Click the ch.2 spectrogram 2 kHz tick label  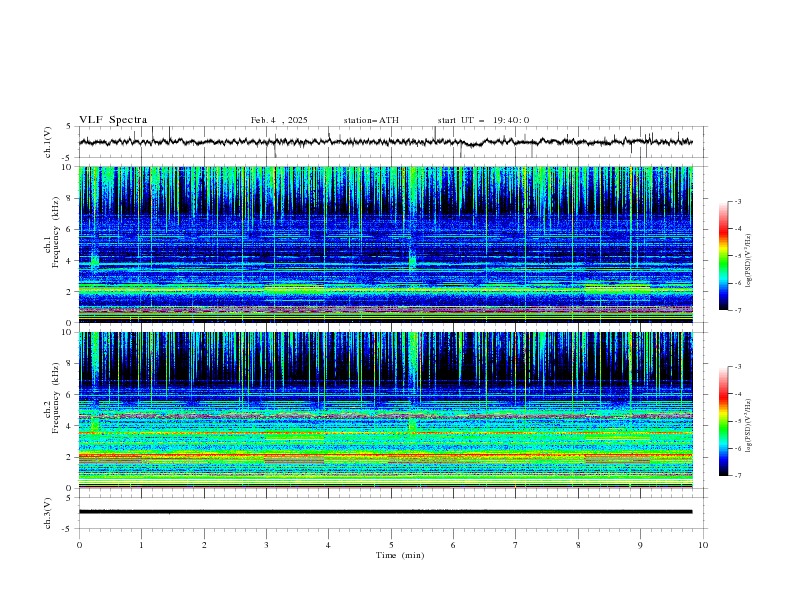coord(71,457)
